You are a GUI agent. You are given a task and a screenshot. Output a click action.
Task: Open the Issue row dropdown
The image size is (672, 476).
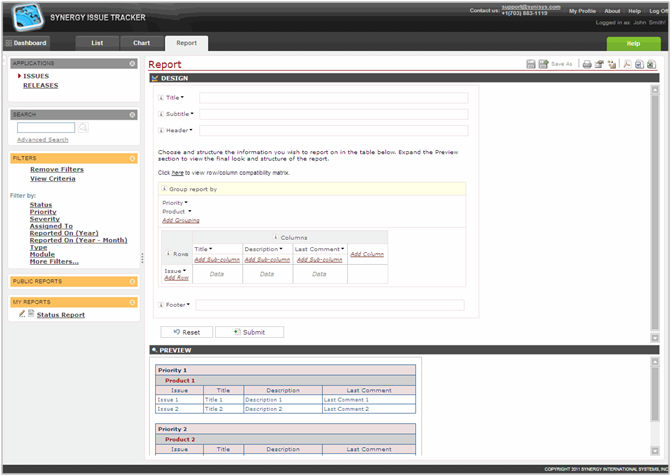pos(185,270)
